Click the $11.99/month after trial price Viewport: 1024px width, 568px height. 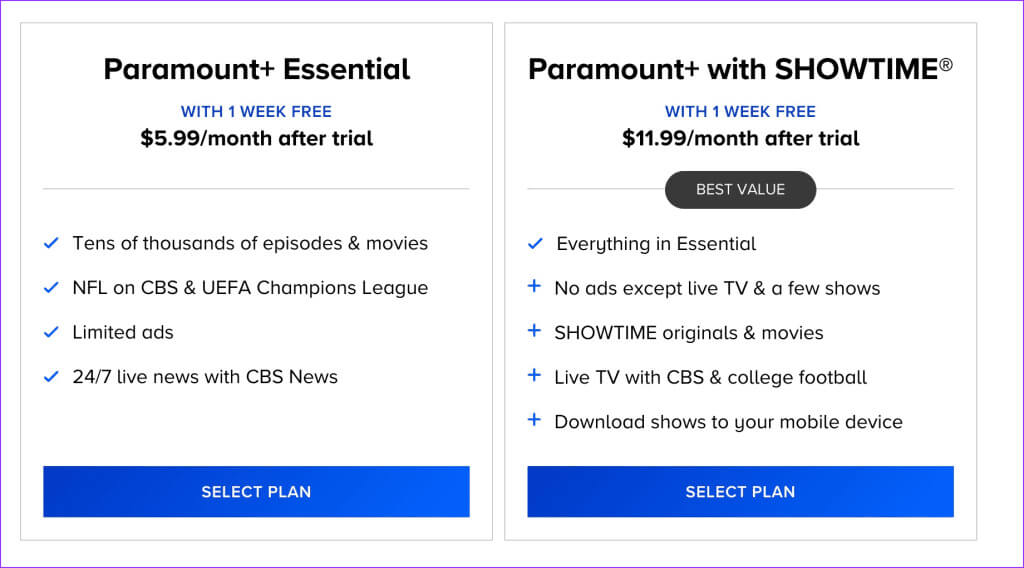(740, 138)
